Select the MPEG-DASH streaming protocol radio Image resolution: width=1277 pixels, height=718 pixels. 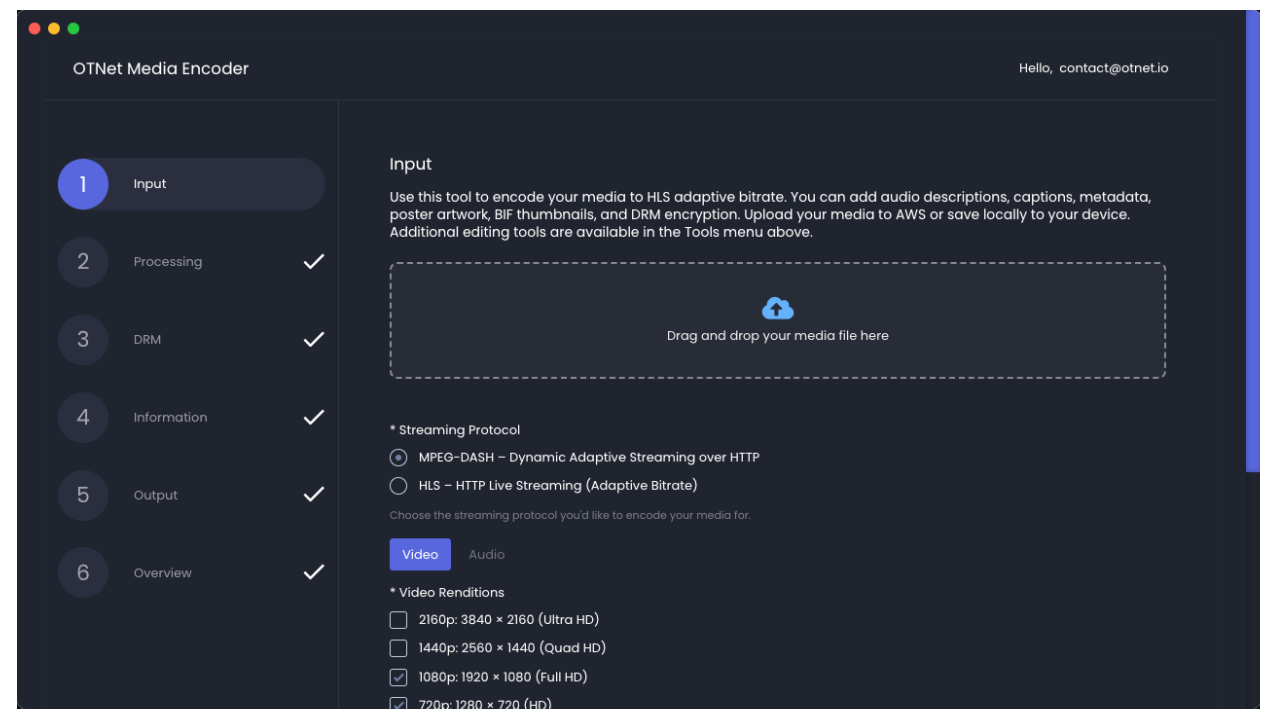click(399, 458)
